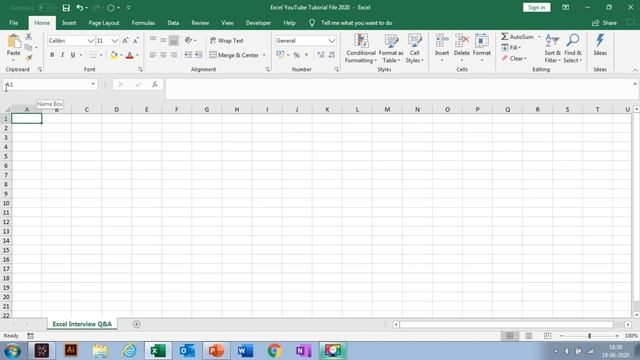The image size is (640, 360).
Task: Click Merge & Center button
Action: 234,55
